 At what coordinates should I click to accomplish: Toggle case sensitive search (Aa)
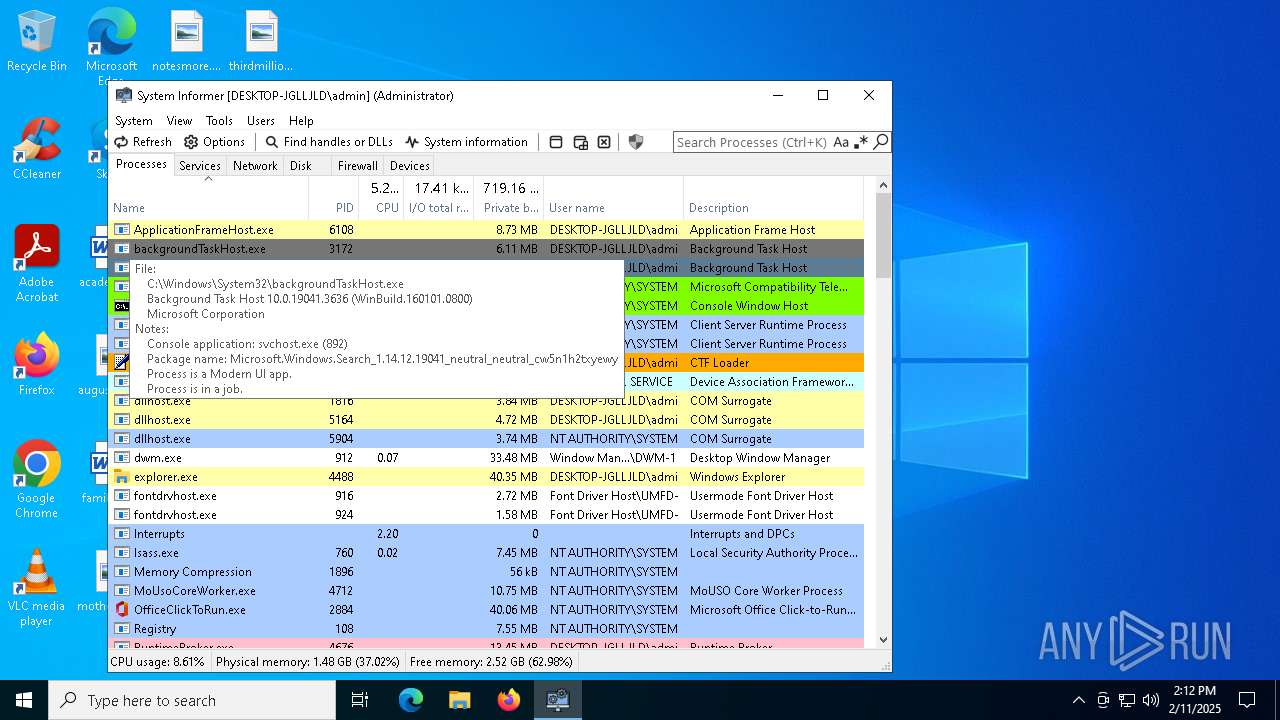841,142
